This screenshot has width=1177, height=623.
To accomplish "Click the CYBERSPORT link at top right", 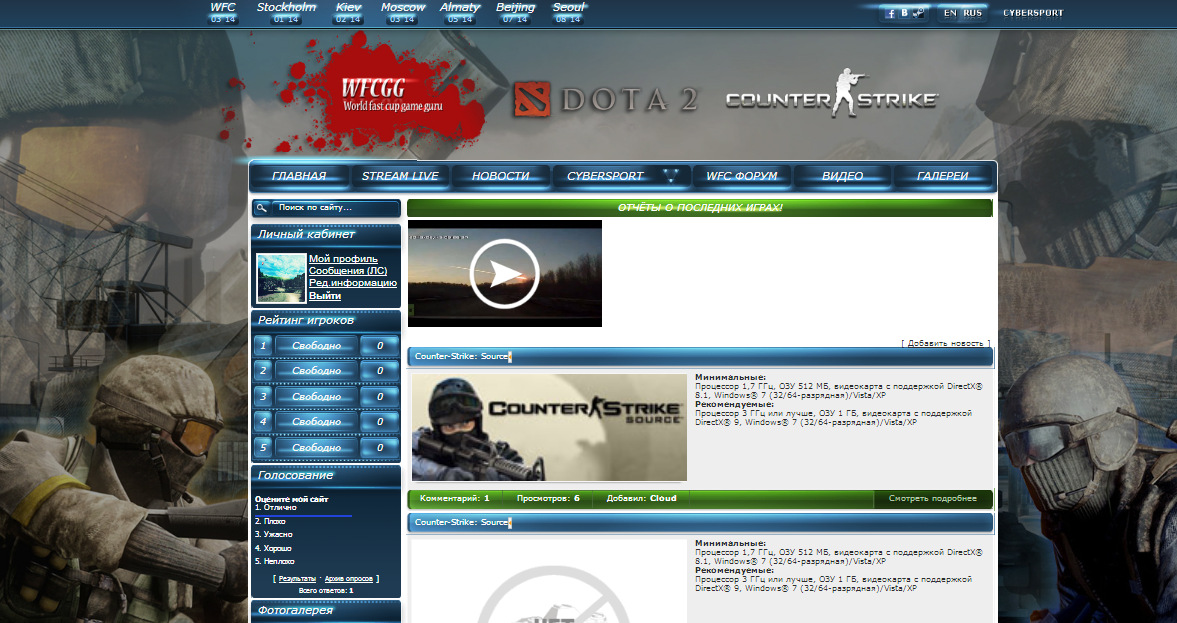I will tap(1033, 13).
